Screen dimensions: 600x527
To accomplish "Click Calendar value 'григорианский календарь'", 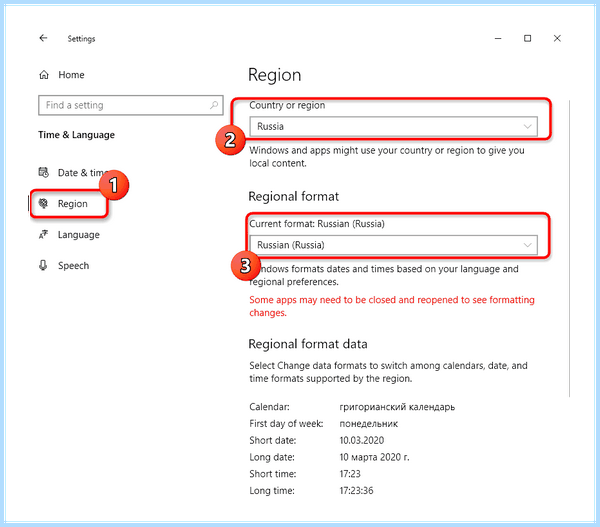I will (397, 407).
